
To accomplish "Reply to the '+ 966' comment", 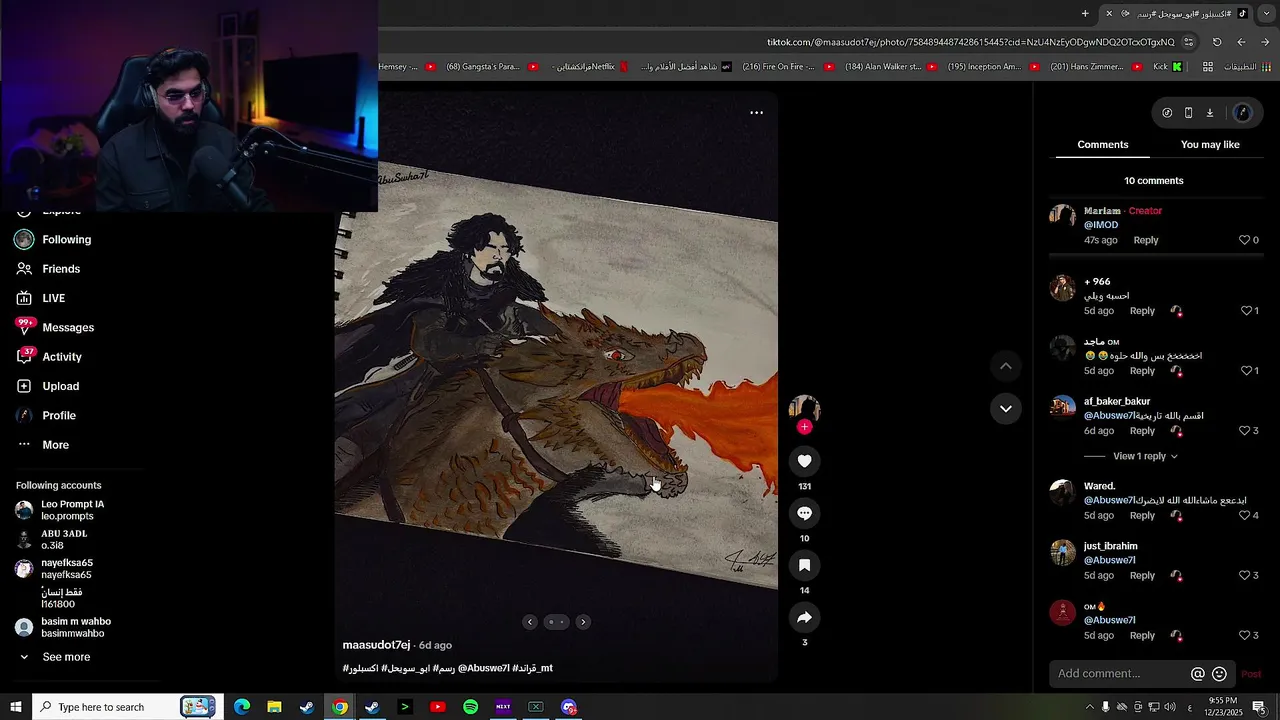I will pos(1142,311).
